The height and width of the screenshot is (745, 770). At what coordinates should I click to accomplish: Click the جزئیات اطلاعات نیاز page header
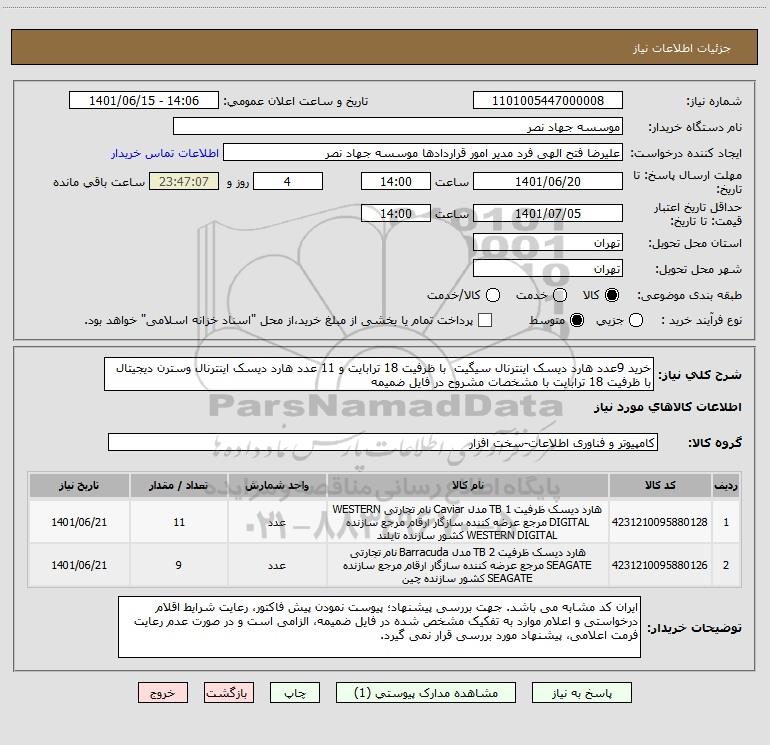pyautogui.click(x=681, y=48)
